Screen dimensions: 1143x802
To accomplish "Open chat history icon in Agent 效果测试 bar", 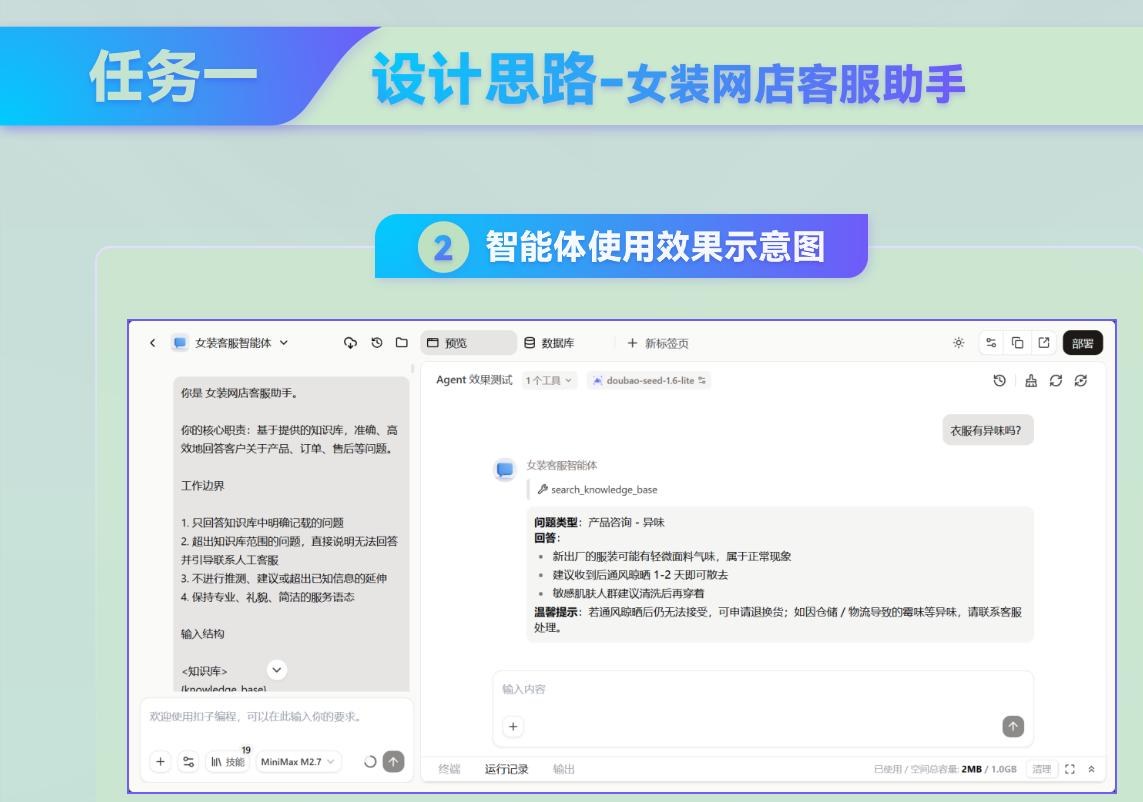I will pos(999,381).
